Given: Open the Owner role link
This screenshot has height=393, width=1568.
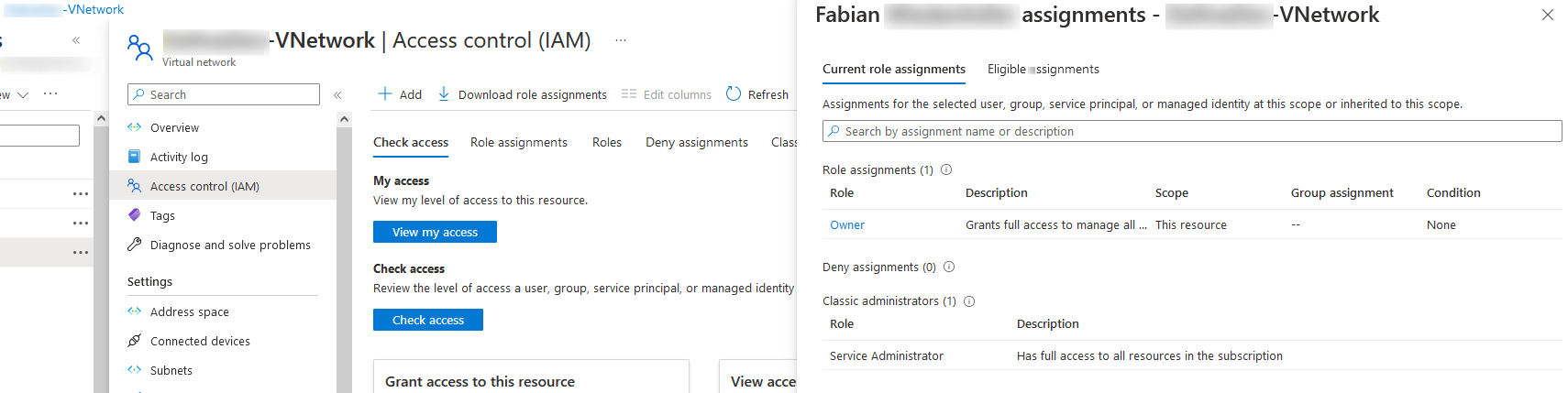Looking at the screenshot, I should coord(847,224).
